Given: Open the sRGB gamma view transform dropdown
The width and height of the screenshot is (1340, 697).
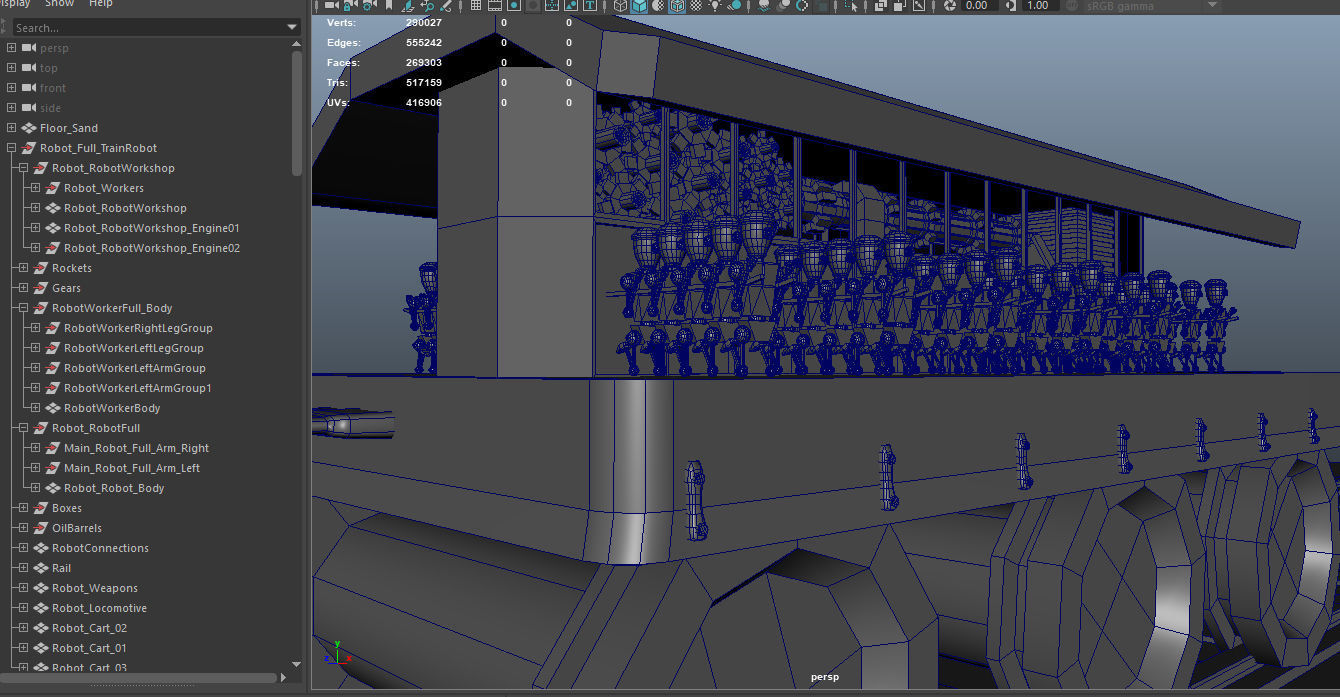Looking at the screenshot, I should [1154, 6].
